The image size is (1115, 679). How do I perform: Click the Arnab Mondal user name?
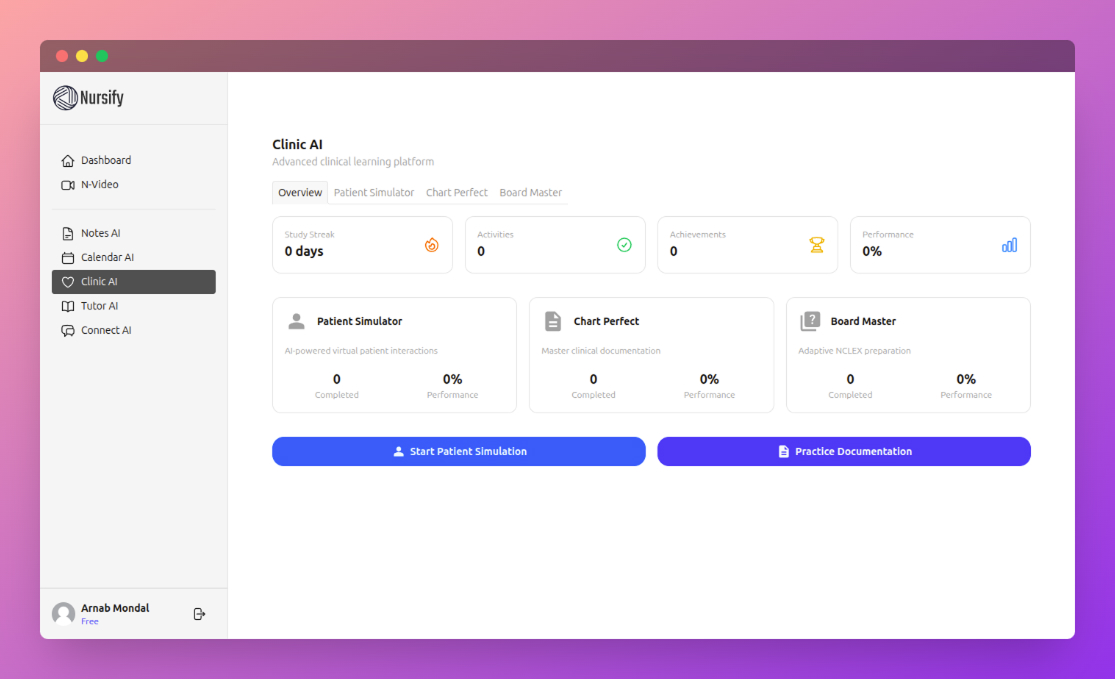click(115, 608)
